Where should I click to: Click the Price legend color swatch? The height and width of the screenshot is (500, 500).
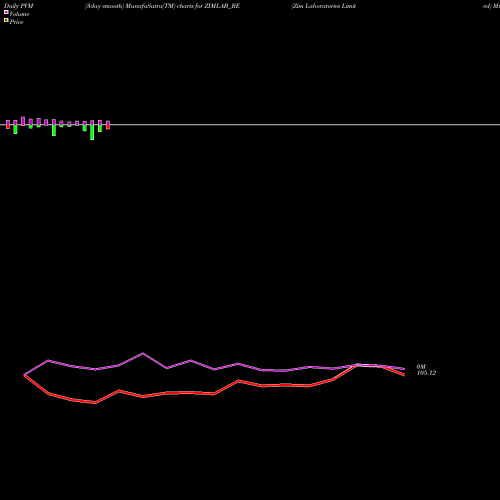click(6, 21)
